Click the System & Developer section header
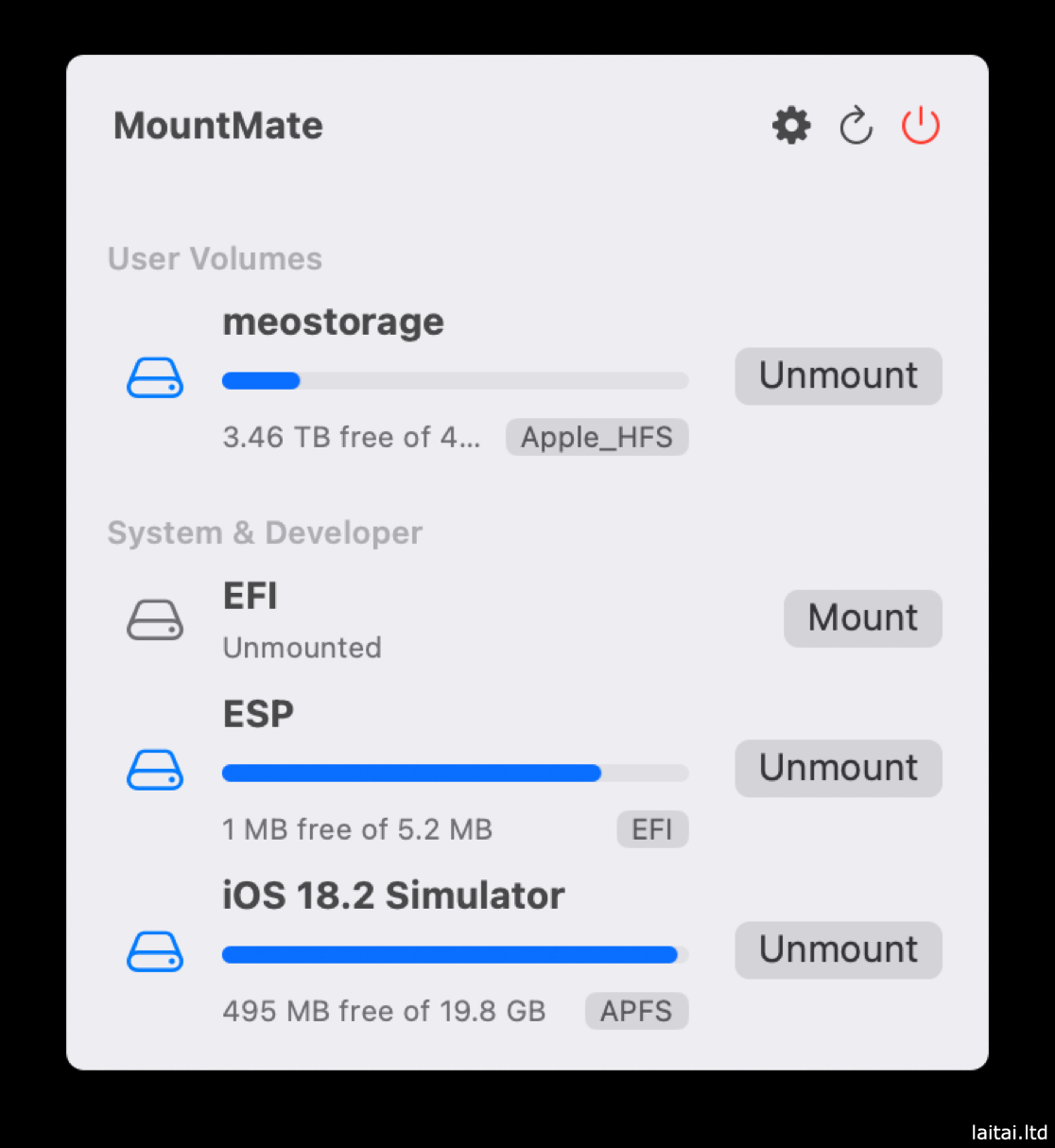 265,533
